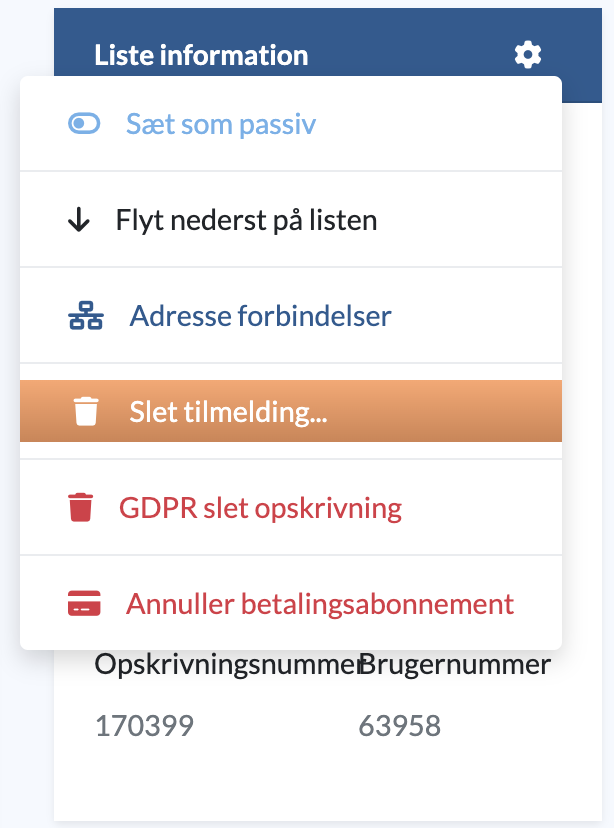614x828 pixels.
Task: Click the red credit card icon
Action: (84, 603)
